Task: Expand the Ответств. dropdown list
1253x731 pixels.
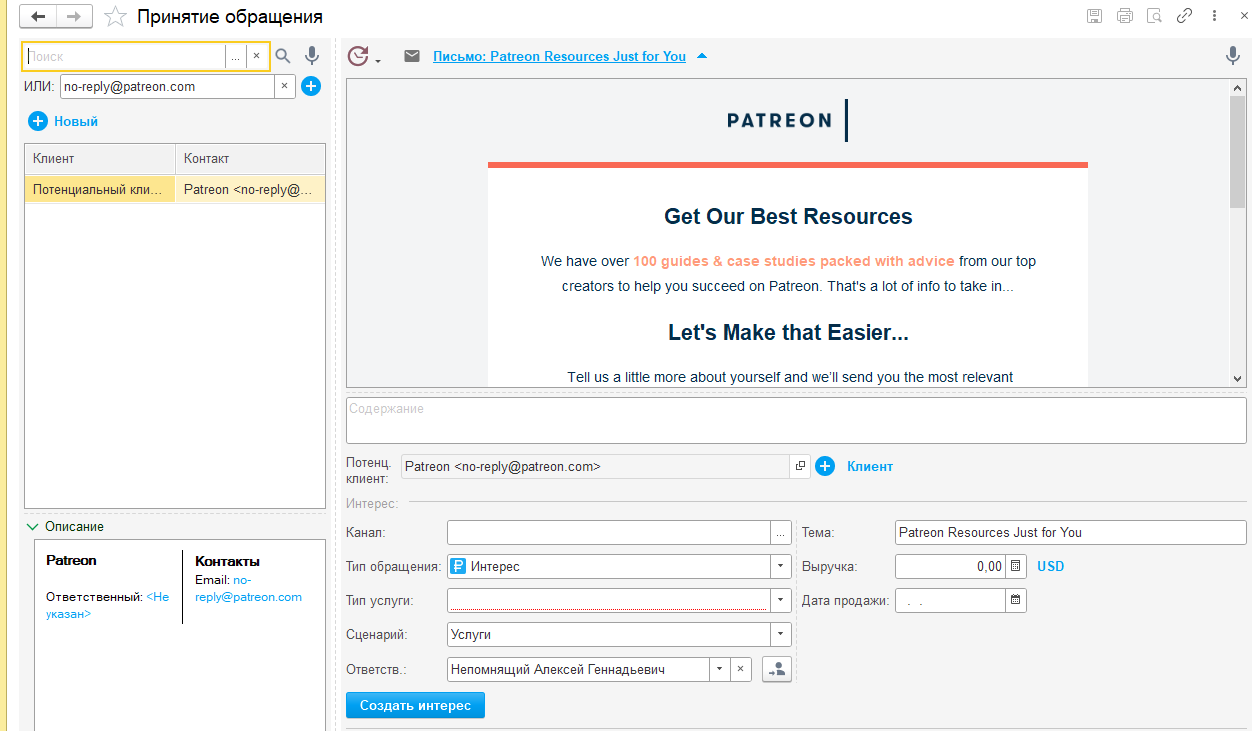Action: coord(720,669)
